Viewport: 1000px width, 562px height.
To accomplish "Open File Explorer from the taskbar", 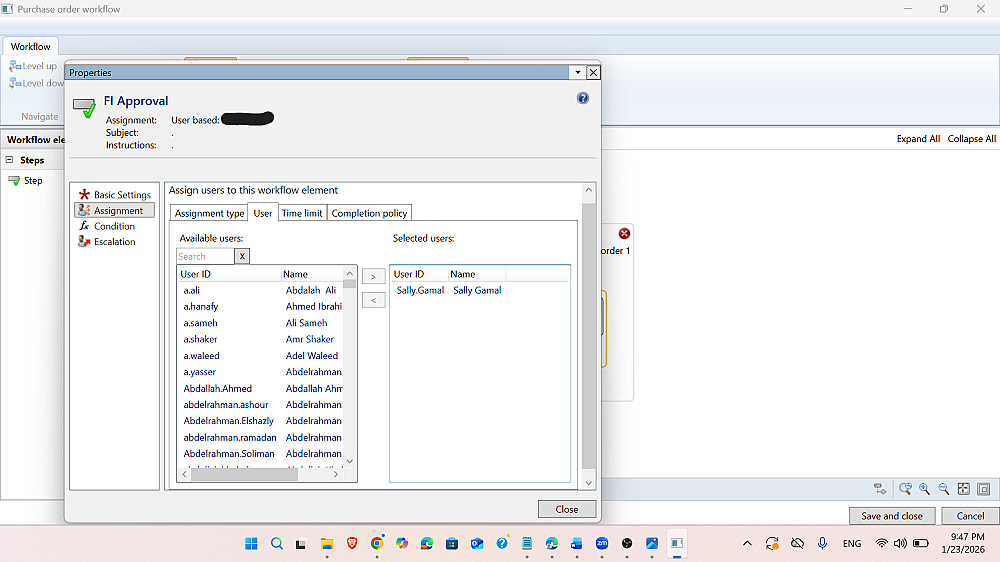I will [x=327, y=544].
